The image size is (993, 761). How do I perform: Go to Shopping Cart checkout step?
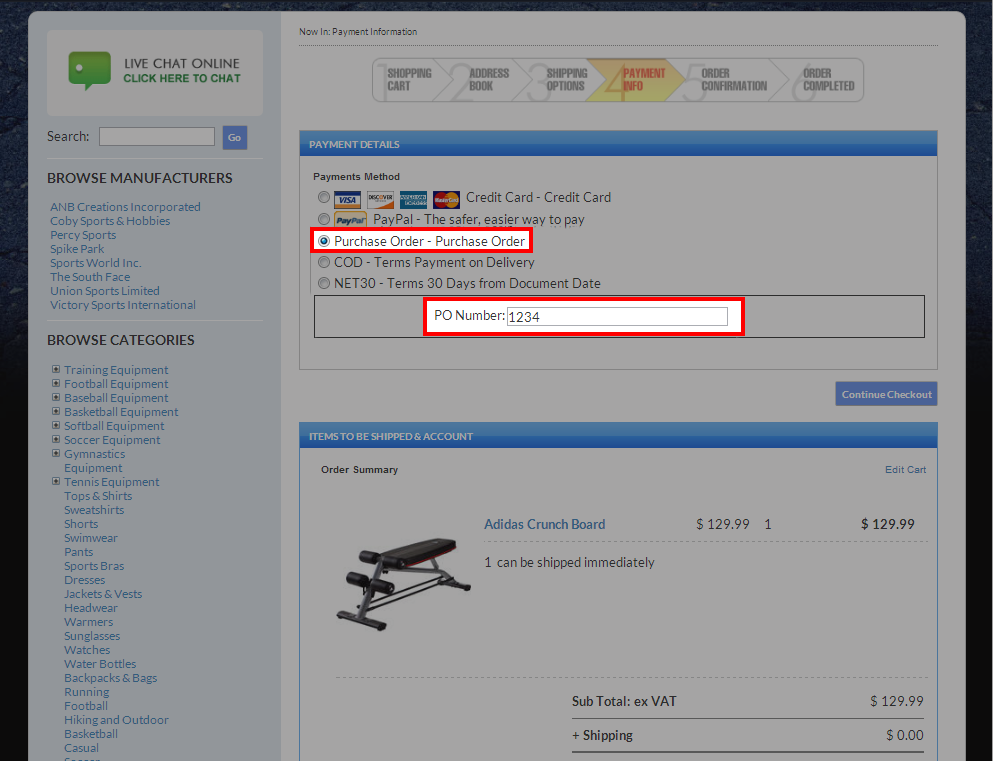pos(408,80)
